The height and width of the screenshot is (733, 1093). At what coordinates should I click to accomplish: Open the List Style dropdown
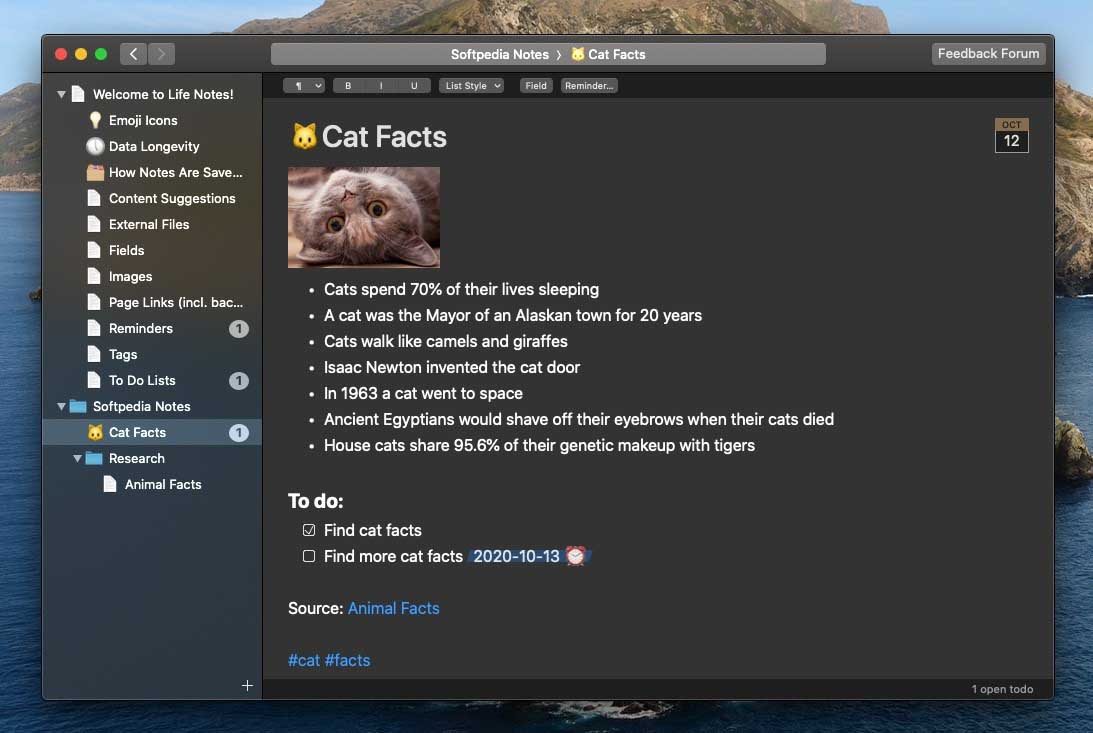471,86
